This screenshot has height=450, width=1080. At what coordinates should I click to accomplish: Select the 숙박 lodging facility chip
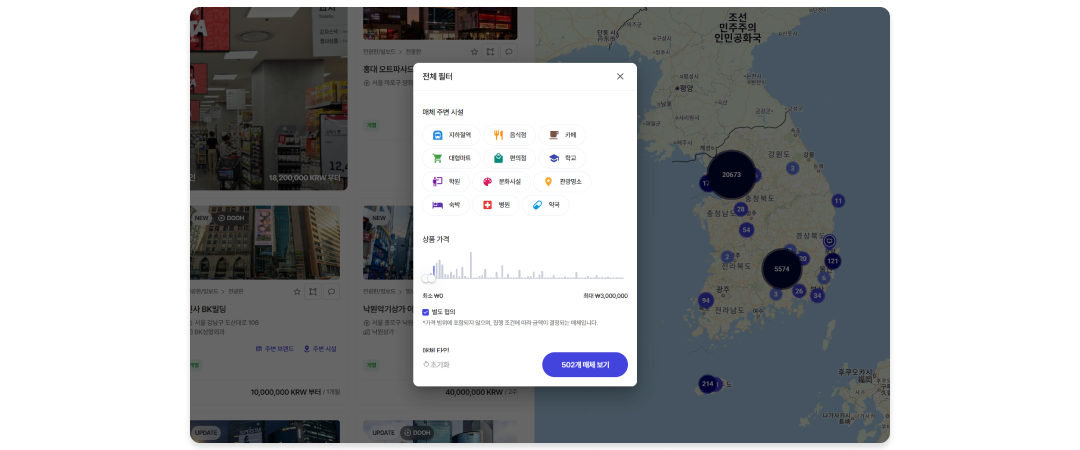point(446,205)
